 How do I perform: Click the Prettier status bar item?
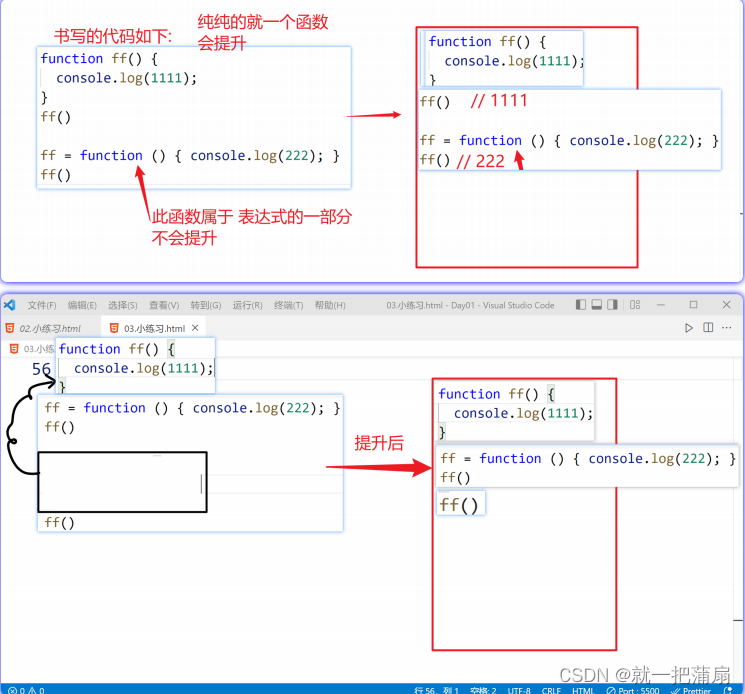click(x=690, y=690)
